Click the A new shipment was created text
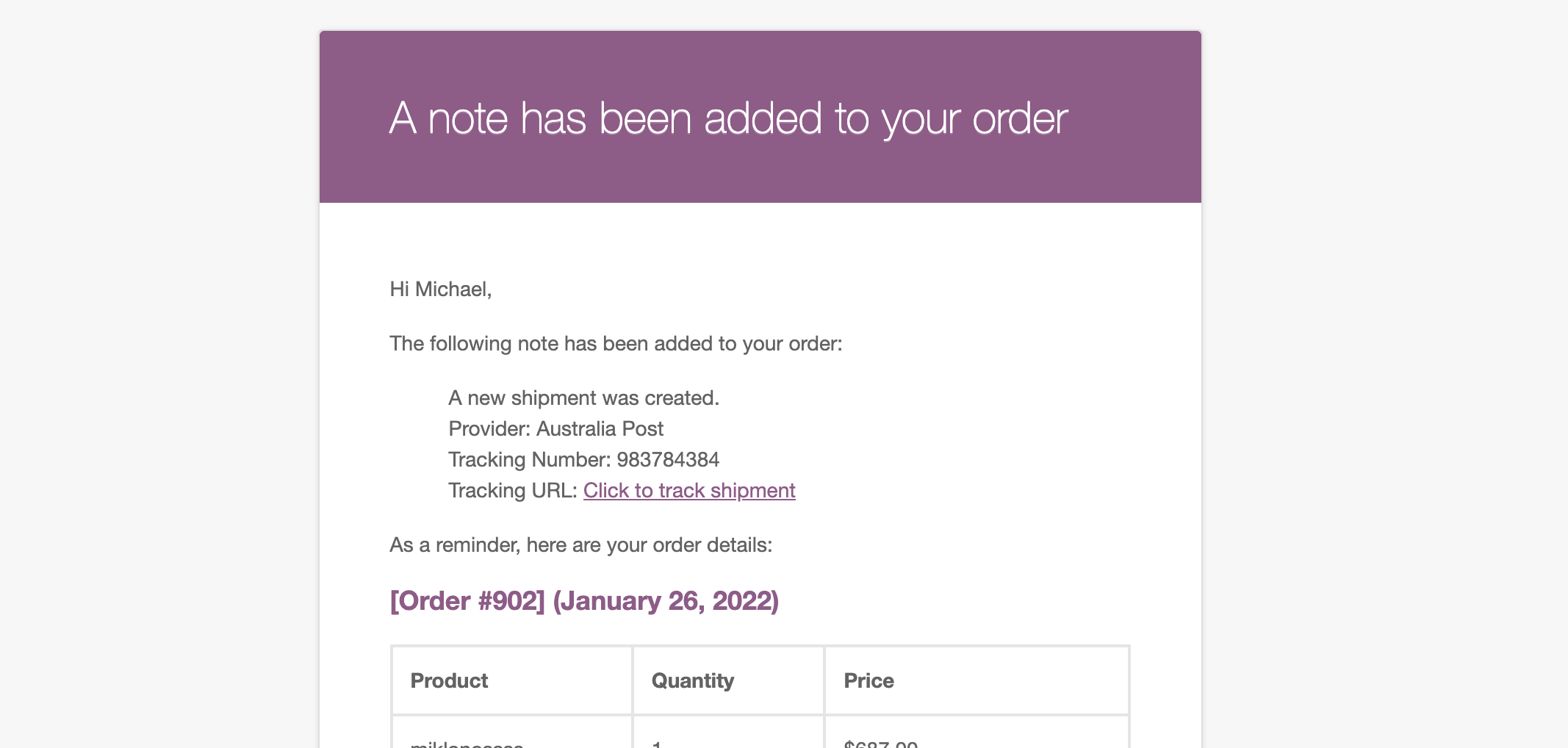 pos(583,398)
